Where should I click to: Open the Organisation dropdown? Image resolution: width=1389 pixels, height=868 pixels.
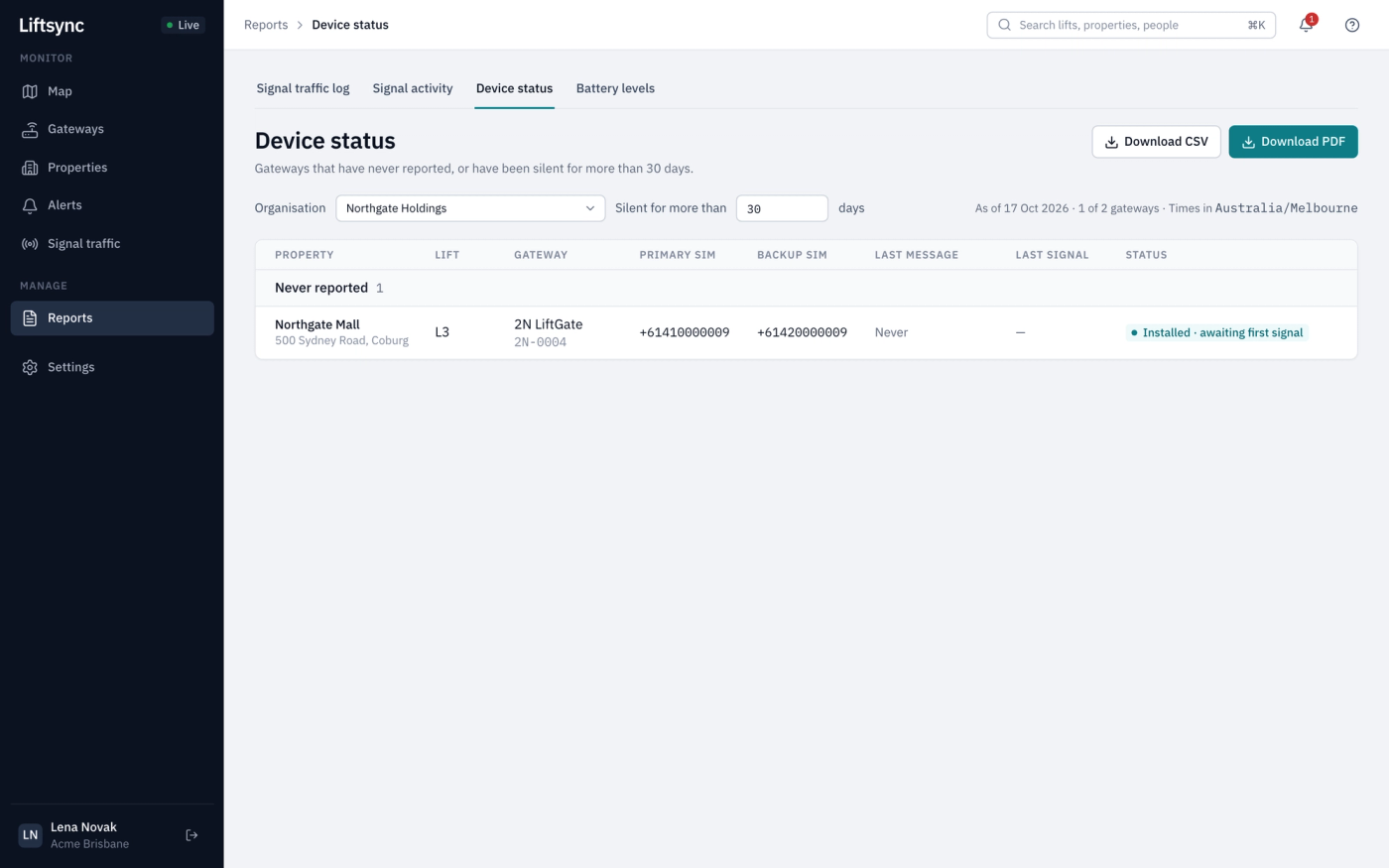[x=470, y=208]
